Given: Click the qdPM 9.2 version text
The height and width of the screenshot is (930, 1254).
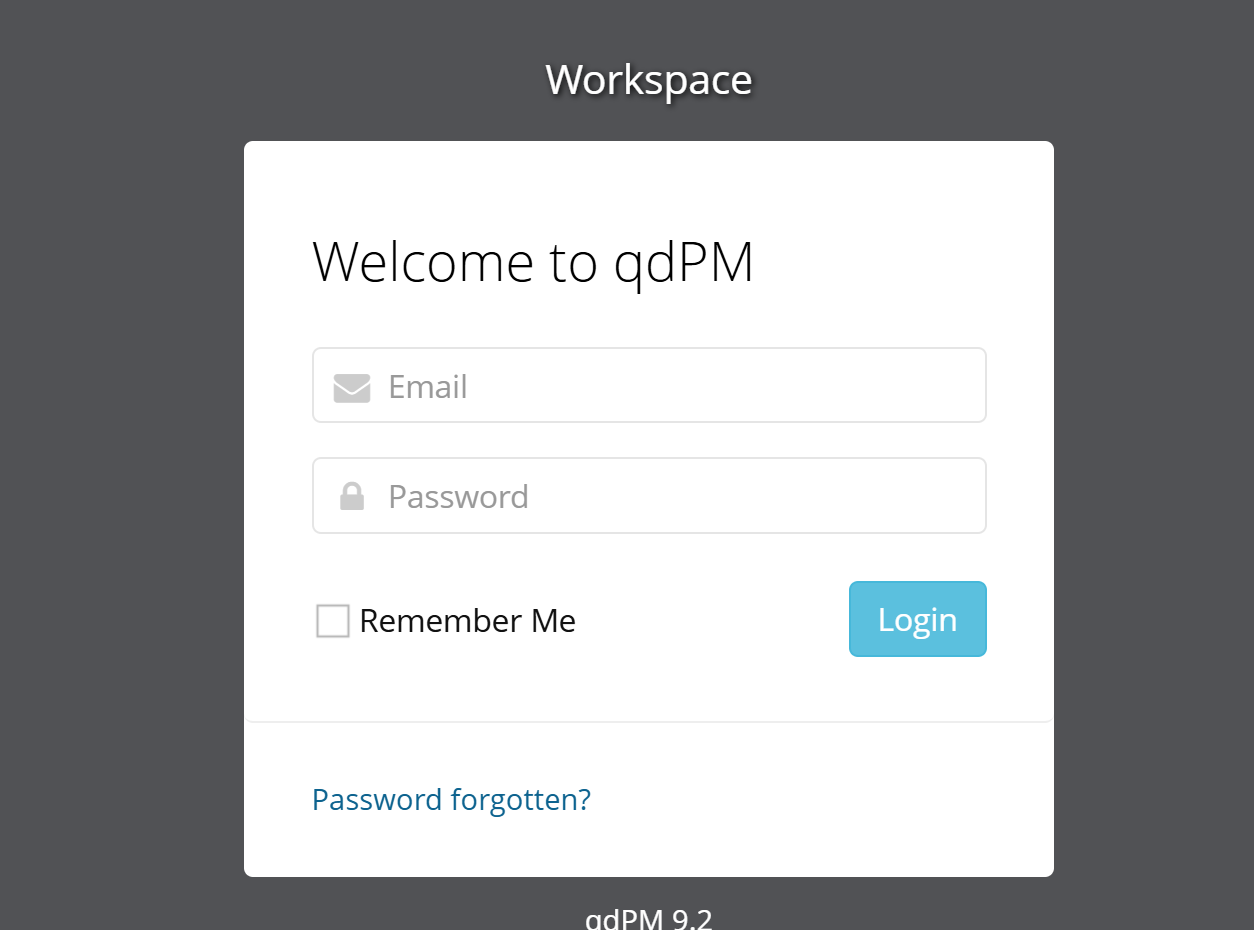Looking at the screenshot, I should point(649,918).
